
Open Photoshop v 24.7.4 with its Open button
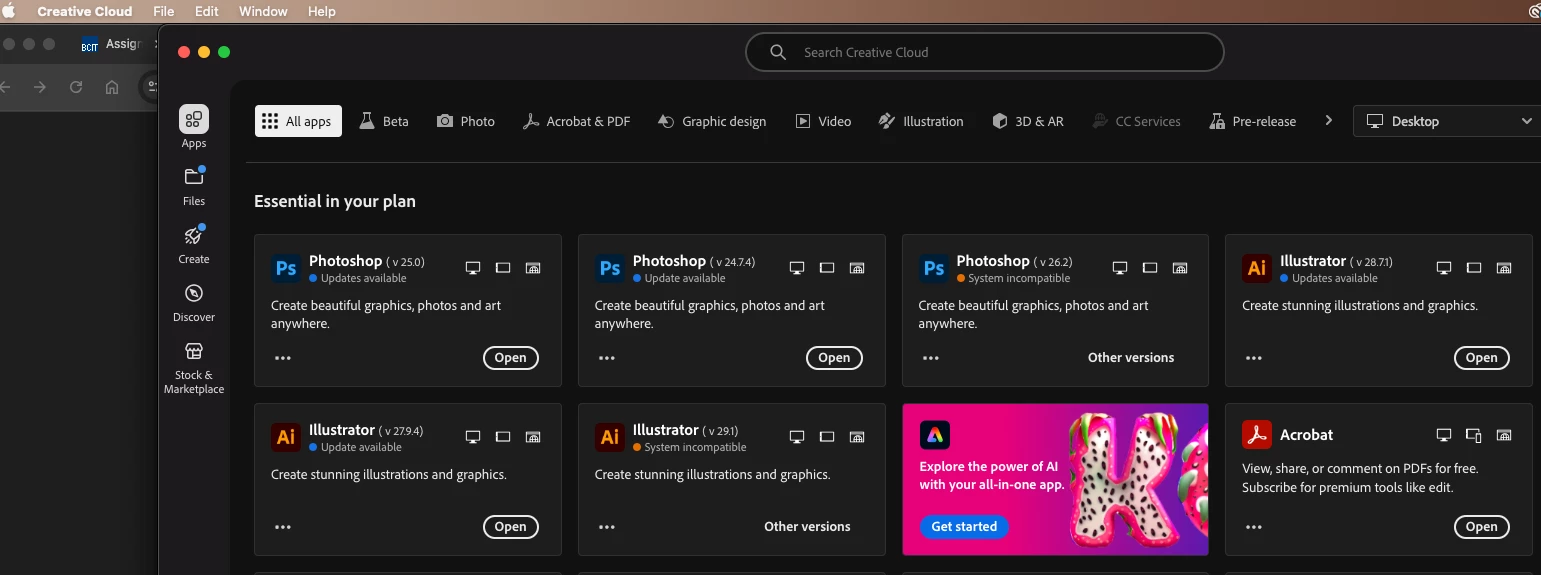[834, 358]
